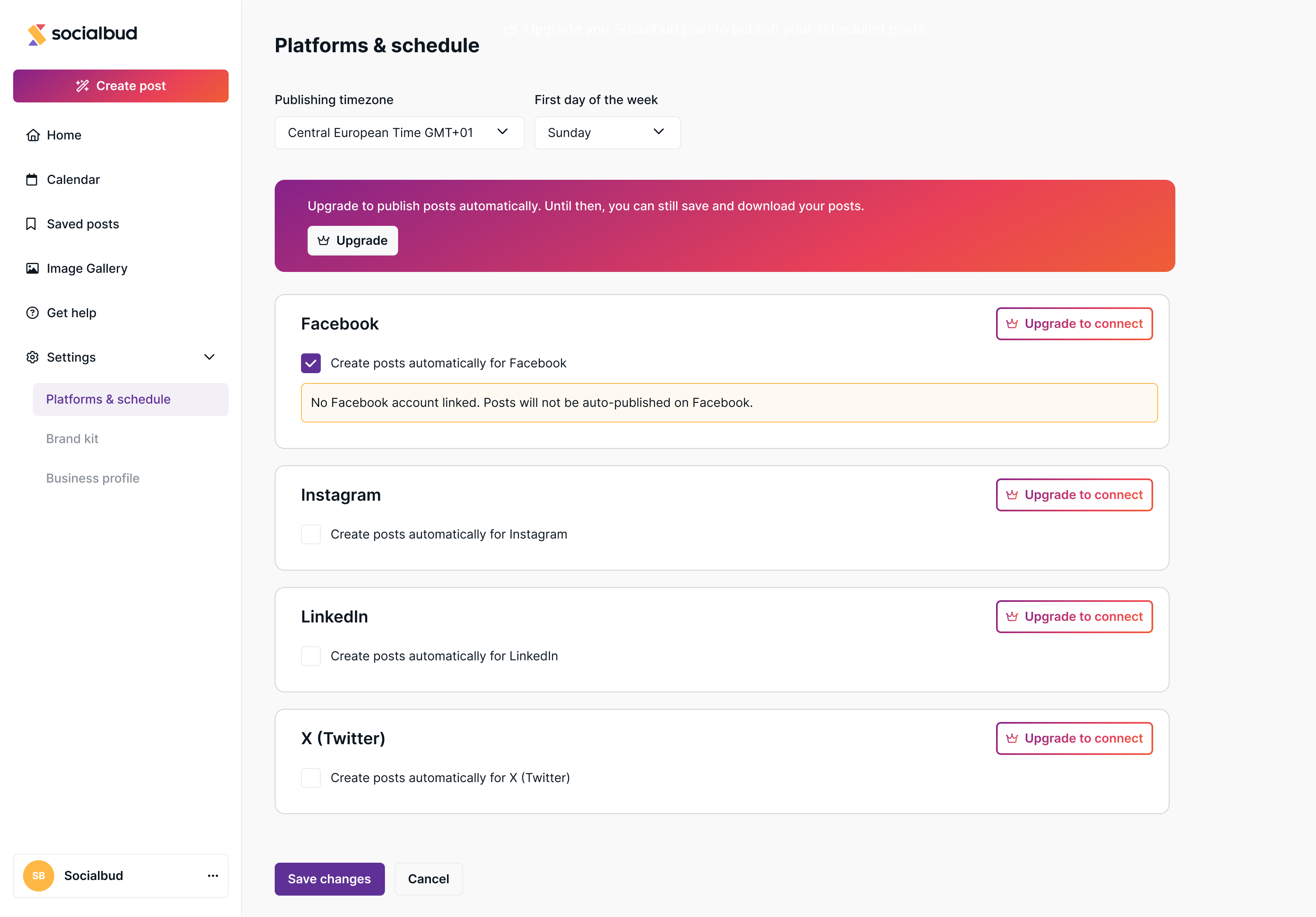Click the 'Publishing timezone' label
The height and width of the screenshot is (917, 1316).
(334, 100)
